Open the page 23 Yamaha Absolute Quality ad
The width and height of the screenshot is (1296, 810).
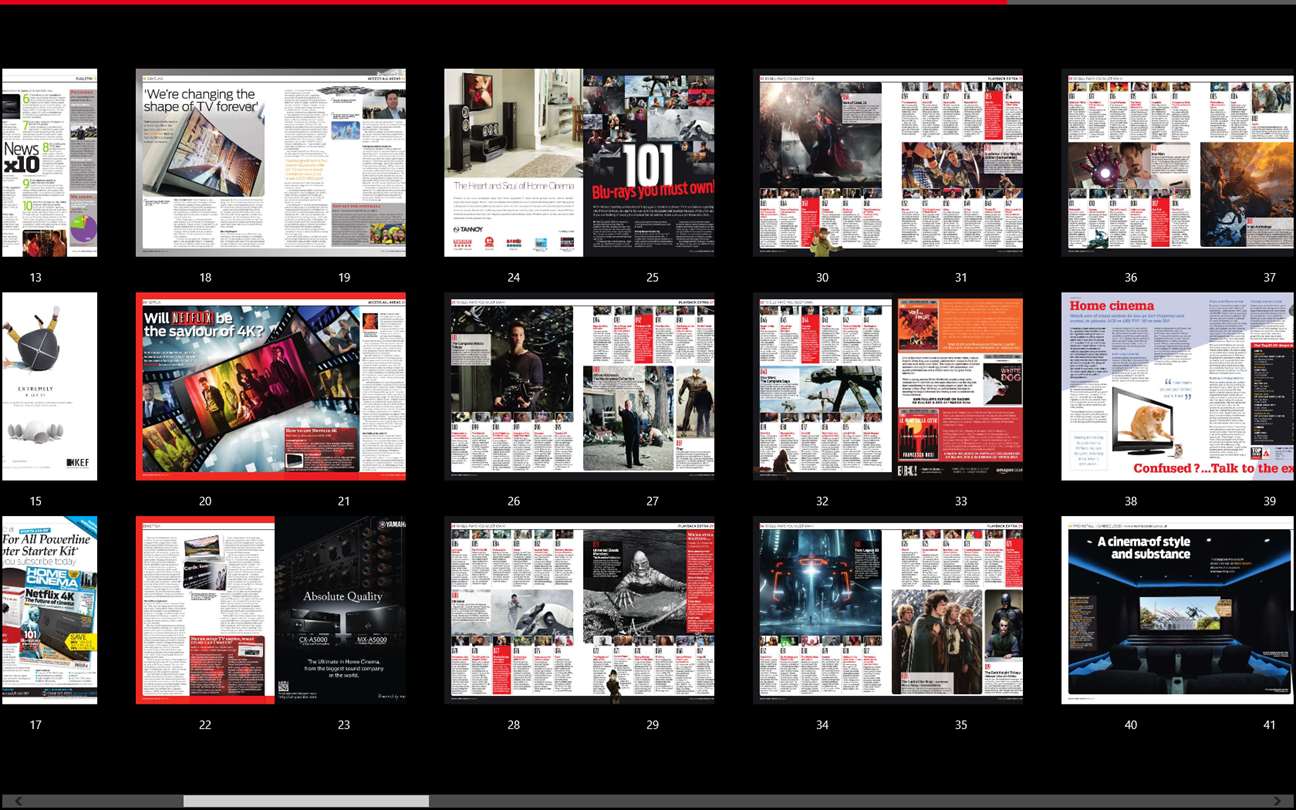point(339,610)
